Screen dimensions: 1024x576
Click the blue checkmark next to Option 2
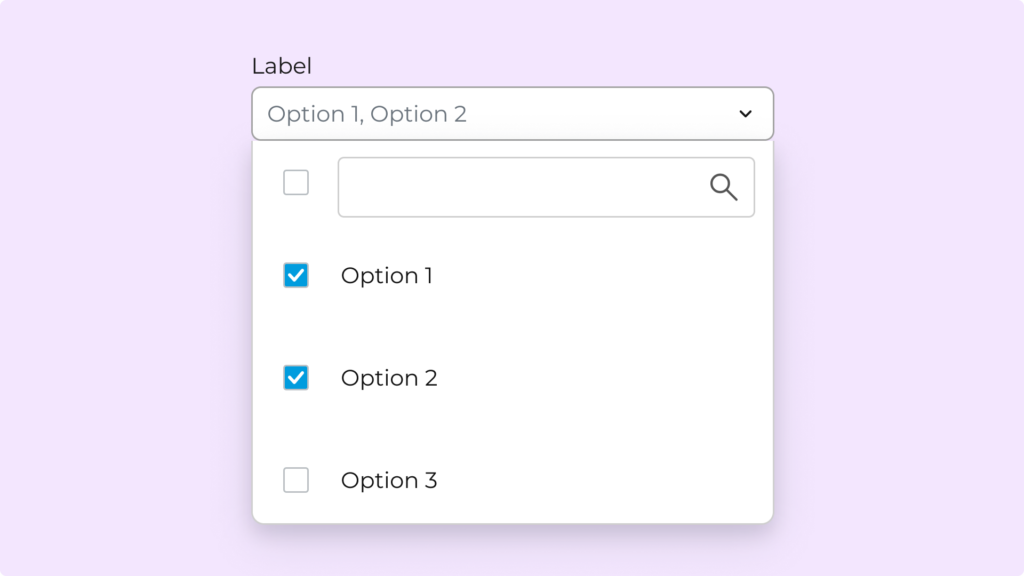point(296,378)
